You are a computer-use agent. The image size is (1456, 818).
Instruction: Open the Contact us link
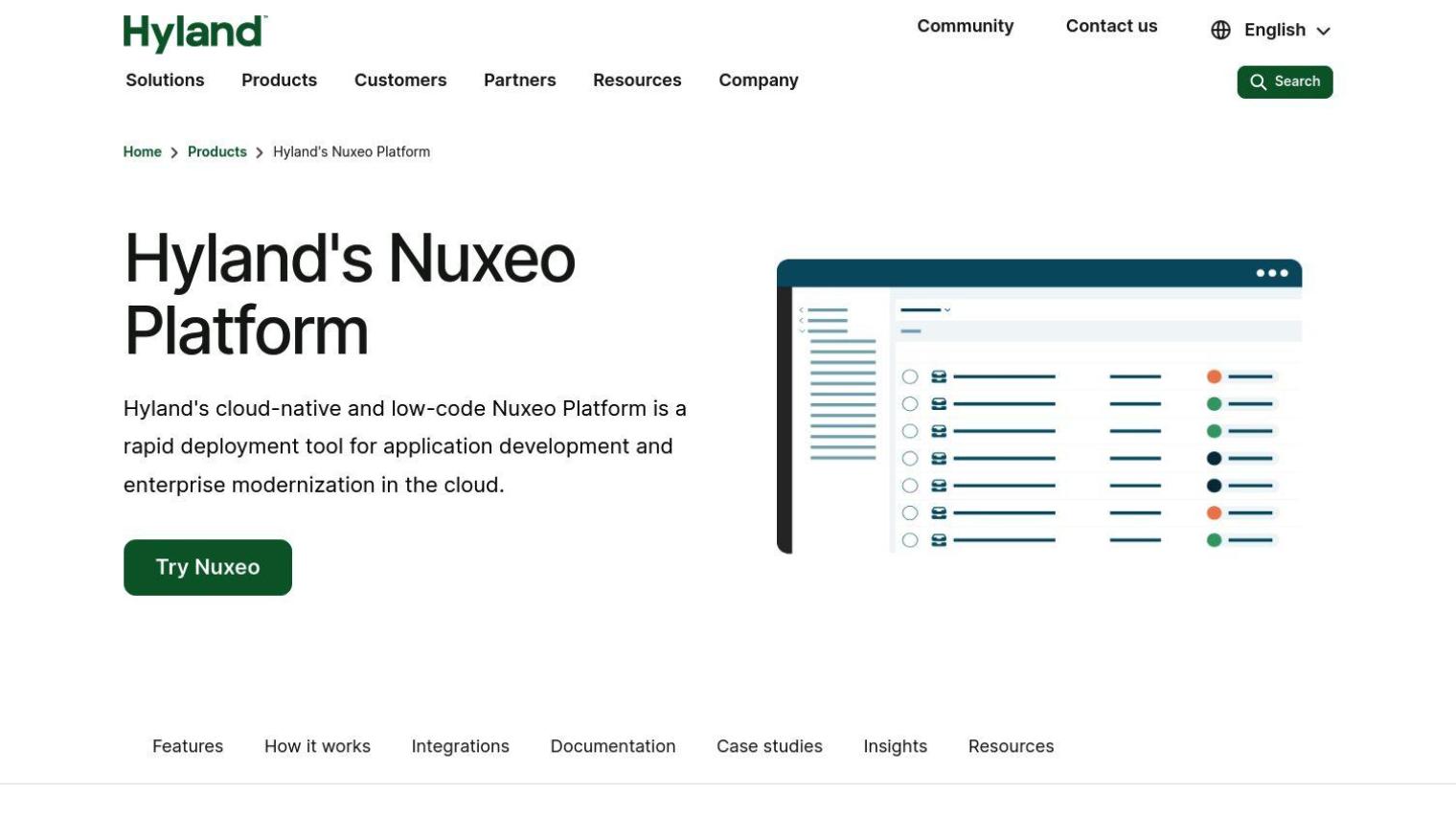click(x=1111, y=27)
